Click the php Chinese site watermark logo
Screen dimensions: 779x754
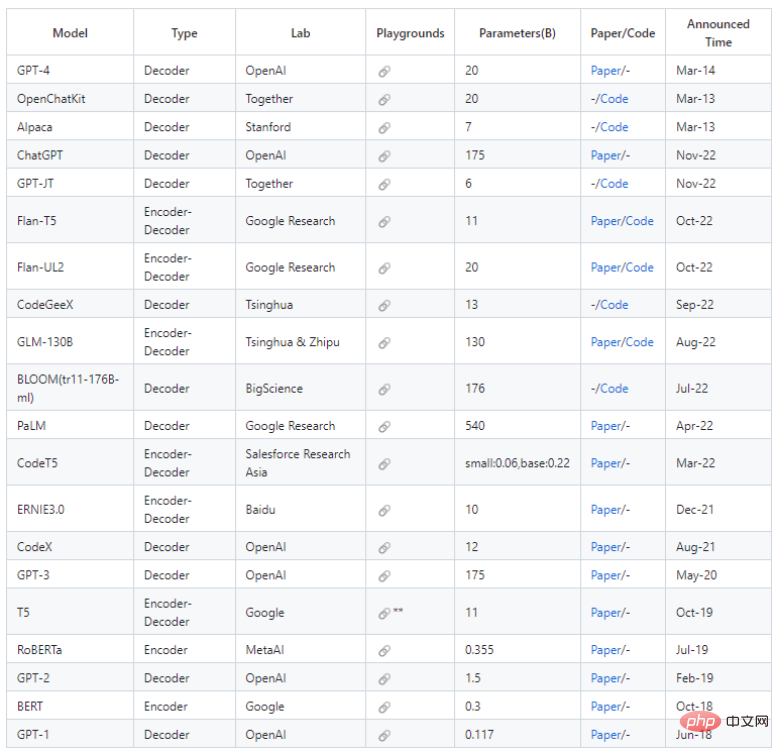pyautogui.click(x=723, y=721)
